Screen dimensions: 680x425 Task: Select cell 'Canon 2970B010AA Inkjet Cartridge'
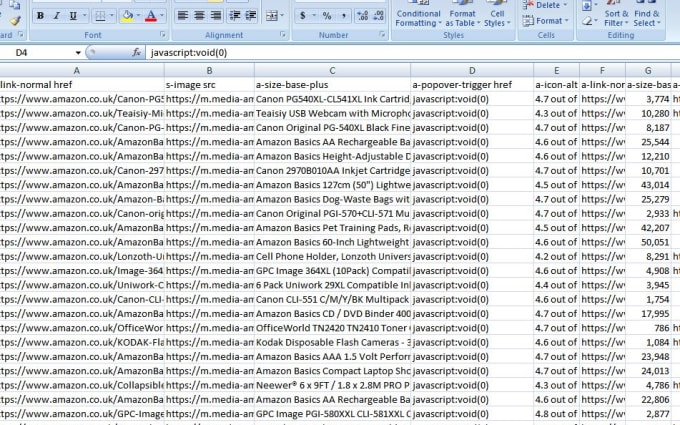(333, 170)
